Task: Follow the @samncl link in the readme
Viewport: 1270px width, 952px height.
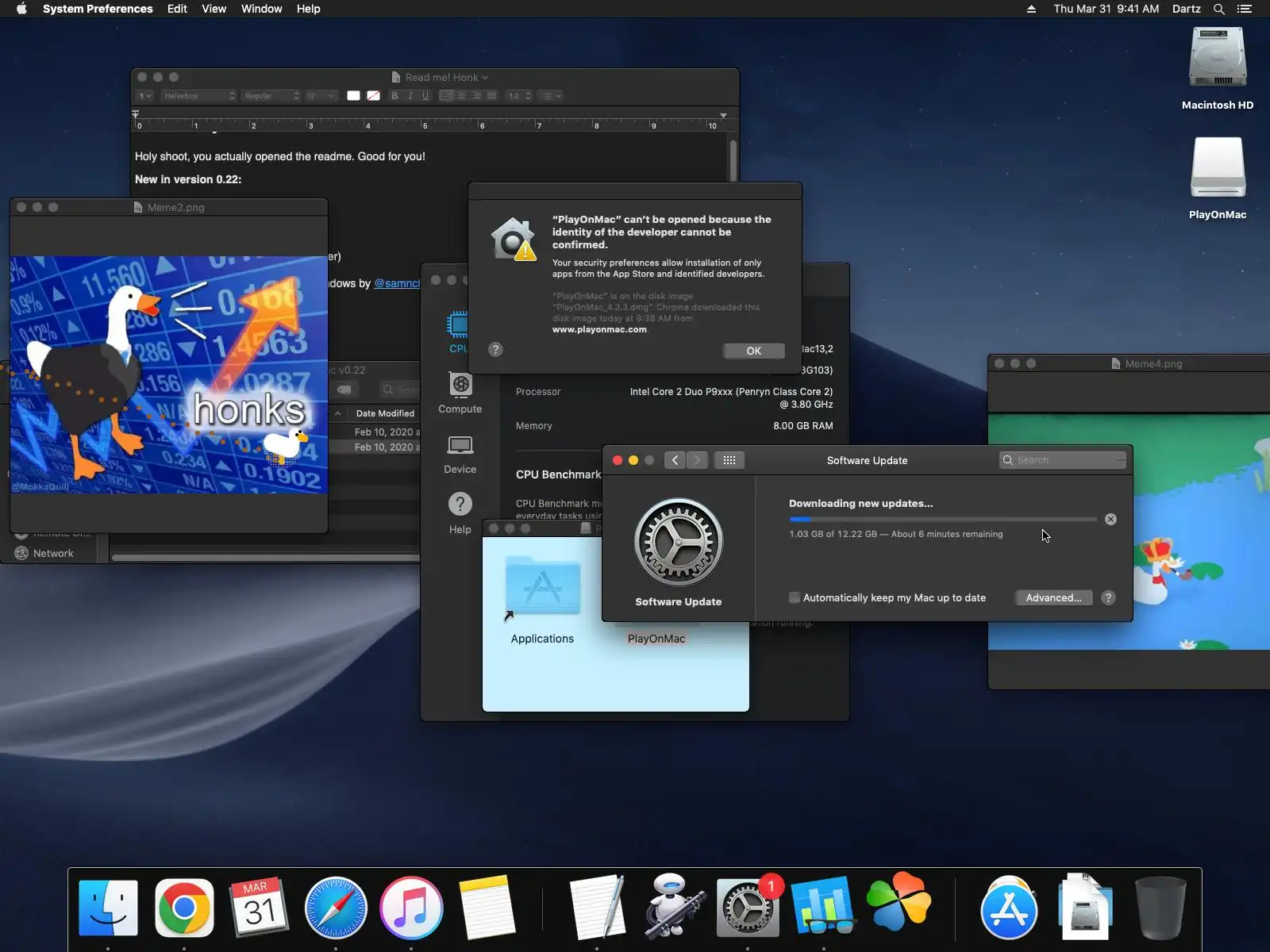Action: coord(397,283)
